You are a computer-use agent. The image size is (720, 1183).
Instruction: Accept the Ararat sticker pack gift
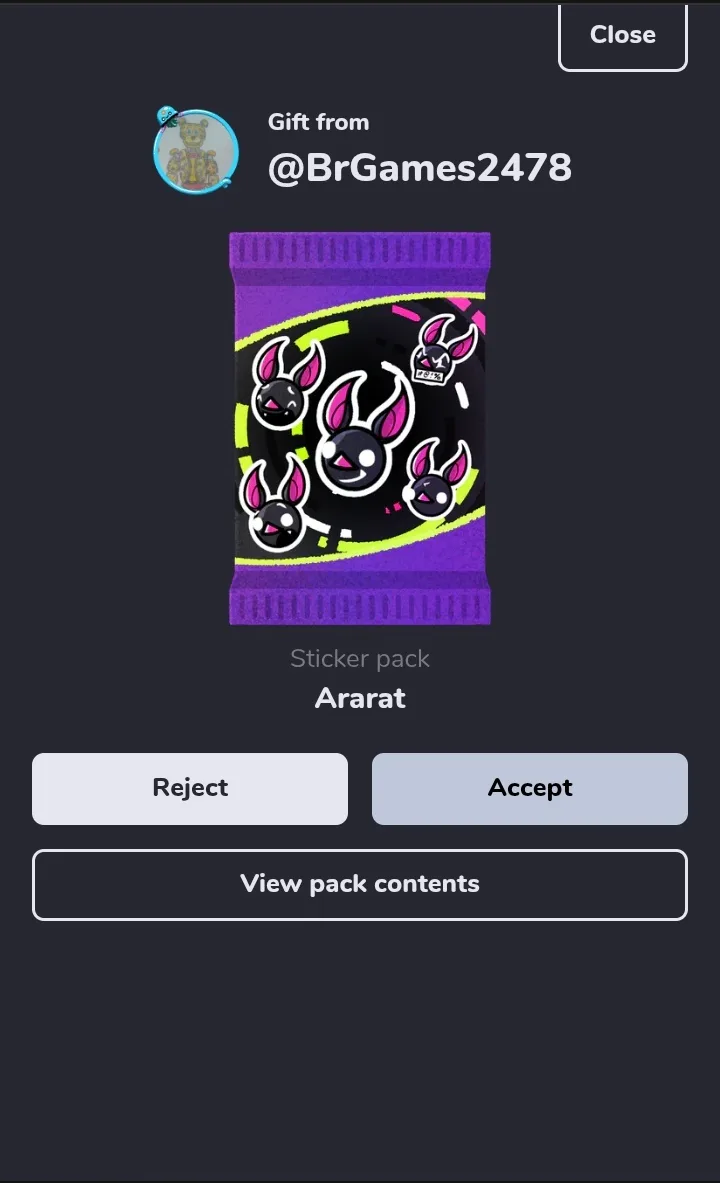pos(530,788)
